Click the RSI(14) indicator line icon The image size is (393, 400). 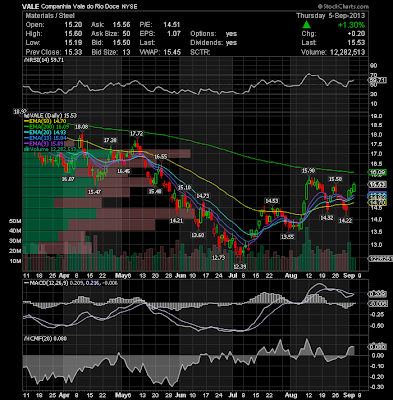coord(25,60)
